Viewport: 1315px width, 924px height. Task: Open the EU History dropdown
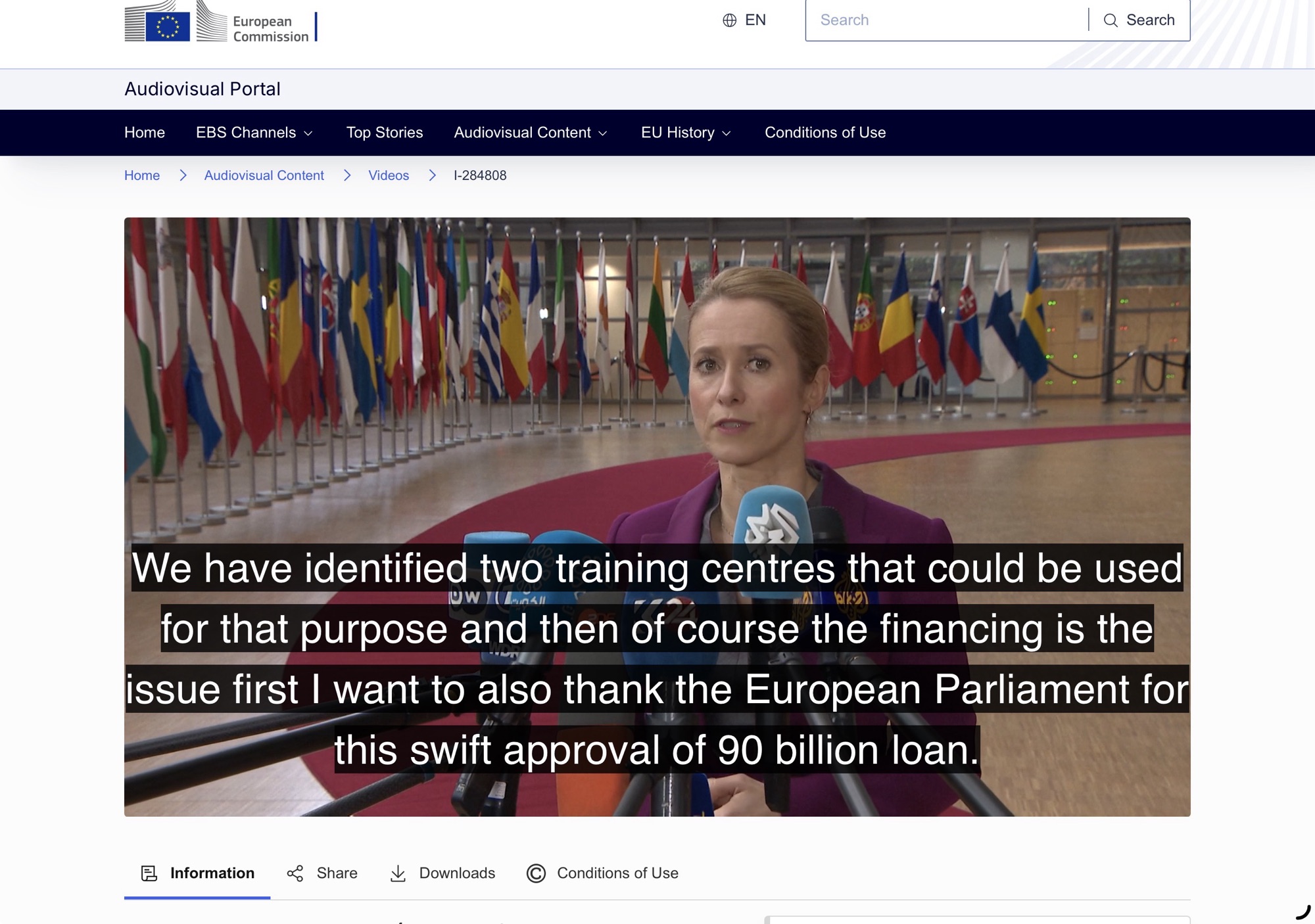[686, 133]
